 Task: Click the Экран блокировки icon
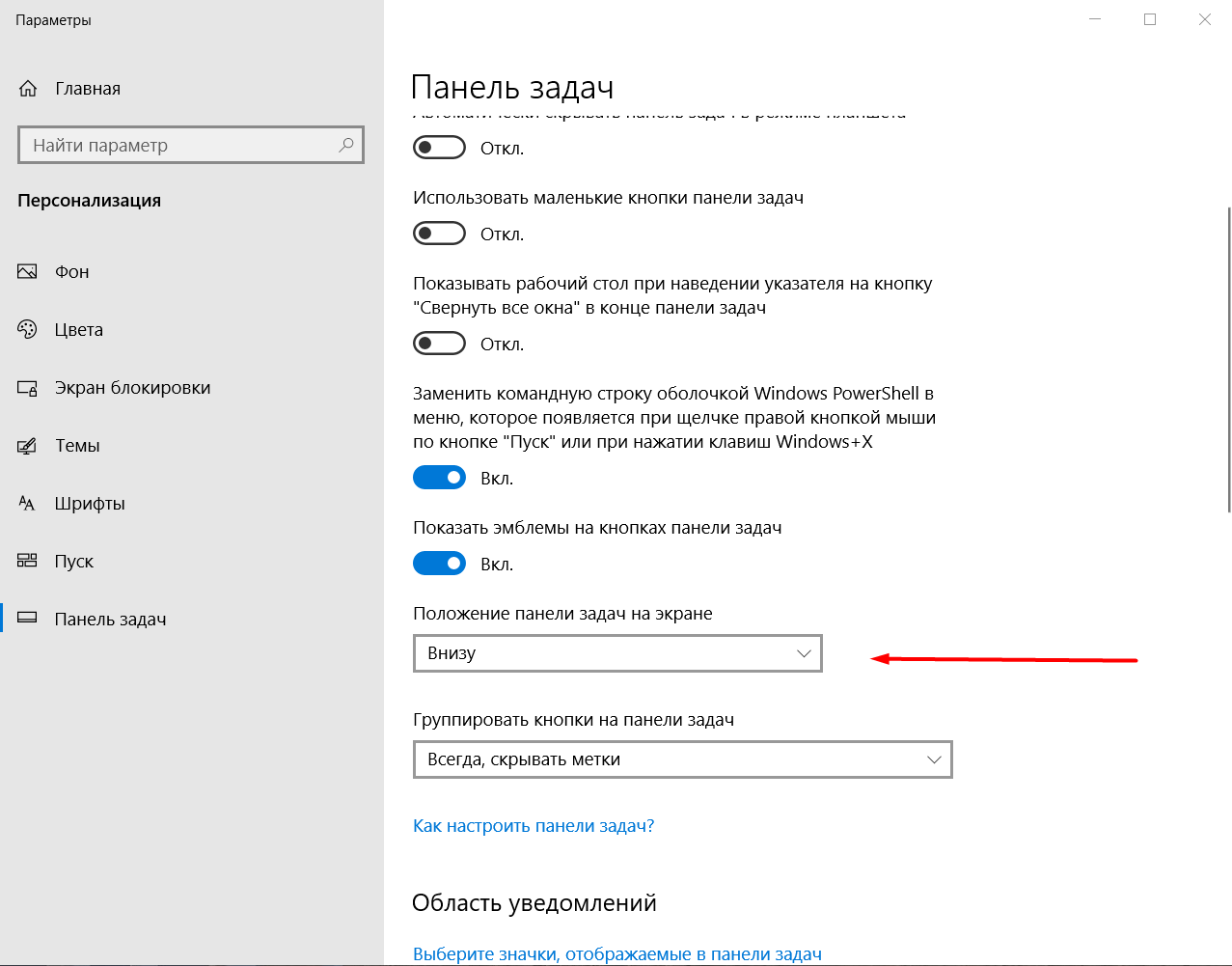[x=27, y=388]
